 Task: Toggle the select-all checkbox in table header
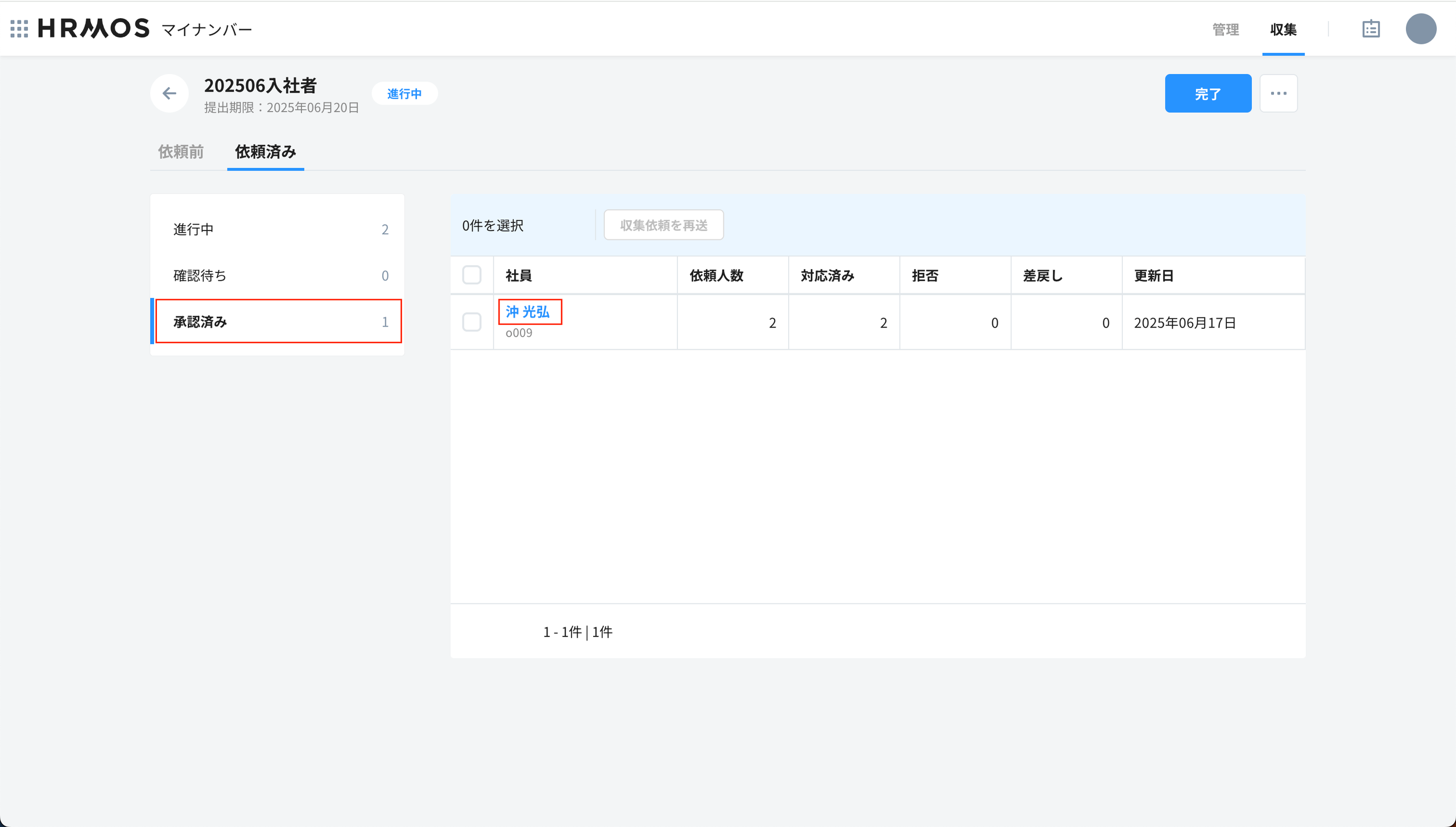point(471,275)
